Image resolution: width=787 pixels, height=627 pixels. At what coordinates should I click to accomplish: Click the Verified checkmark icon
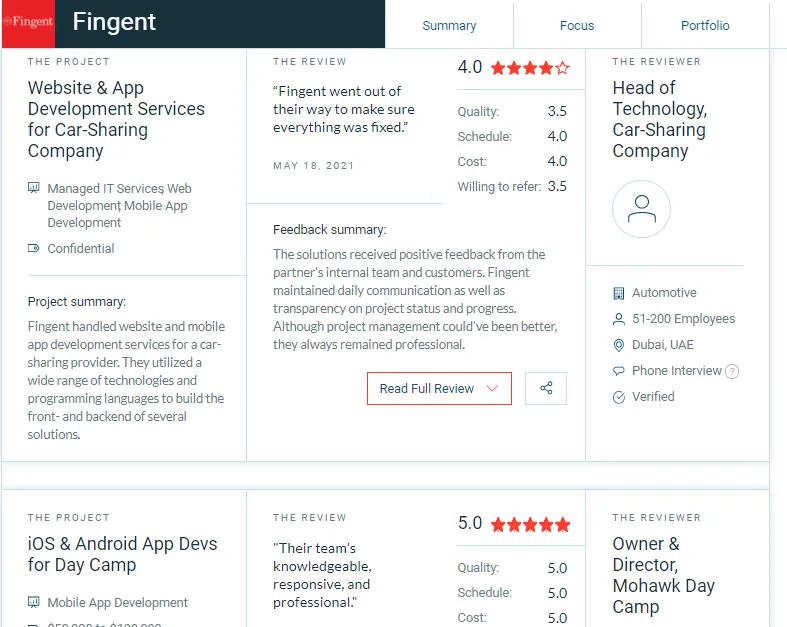coord(619,397)
